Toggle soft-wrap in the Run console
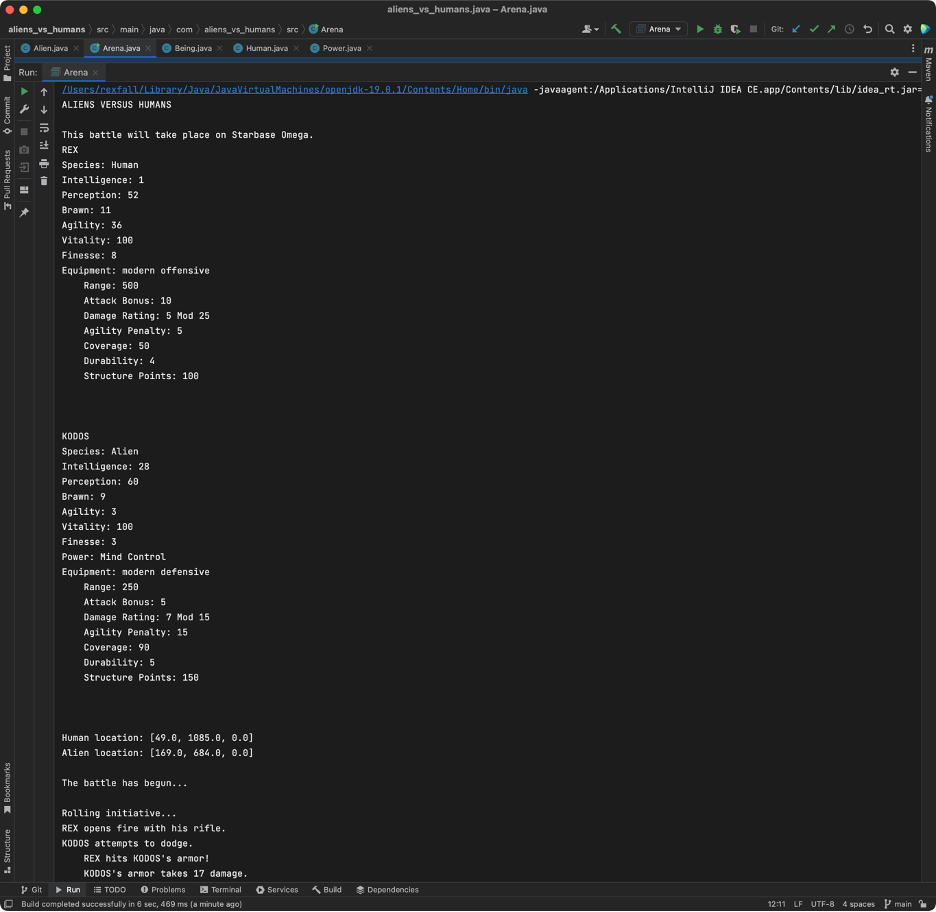Viewport: 936px width, 912px height. [43, 128]
